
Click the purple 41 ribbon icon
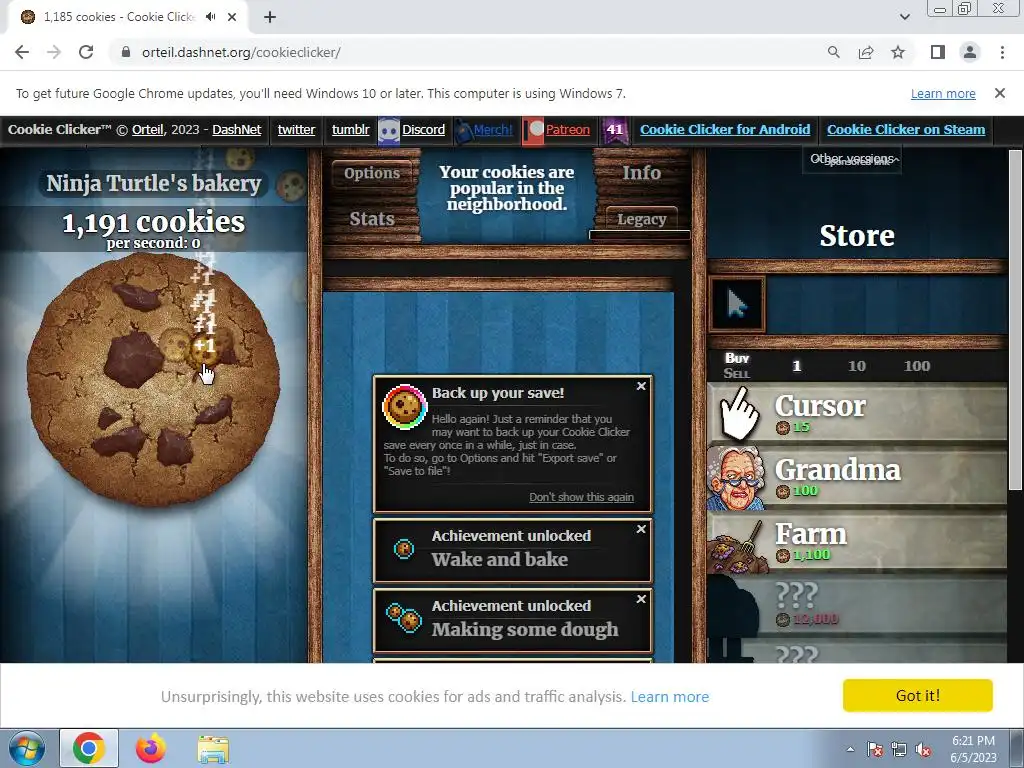tap(615, 130)
